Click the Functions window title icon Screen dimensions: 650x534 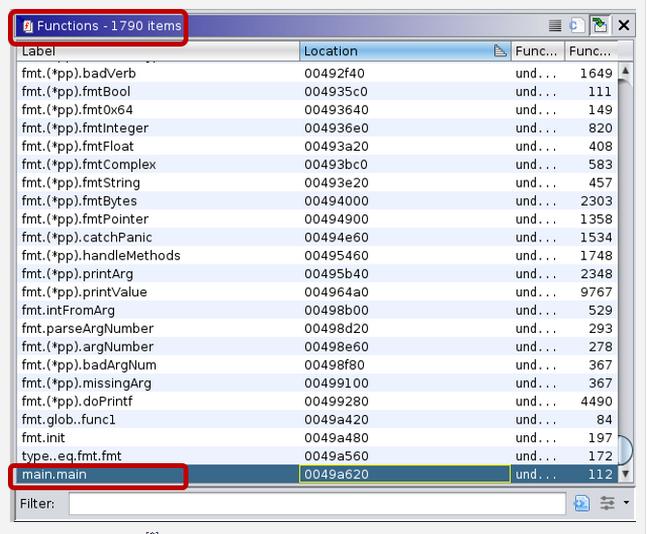tap(28, 26)
